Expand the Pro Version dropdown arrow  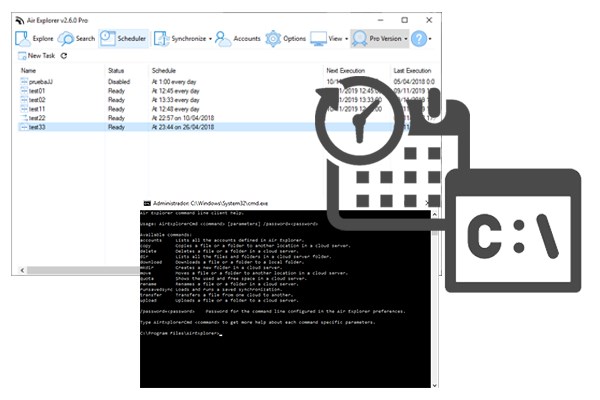[406, 39]
